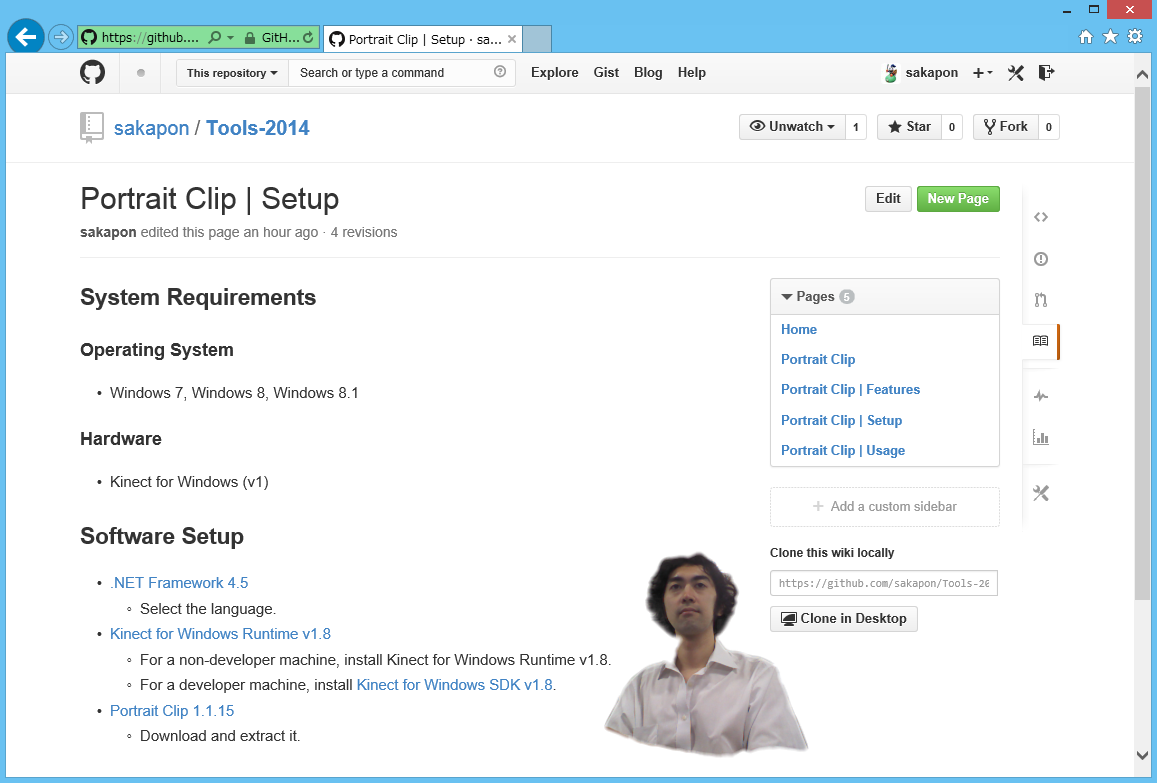Click Add a custom sidebar
Viewport: 1157px width, 783px height.
884,506
